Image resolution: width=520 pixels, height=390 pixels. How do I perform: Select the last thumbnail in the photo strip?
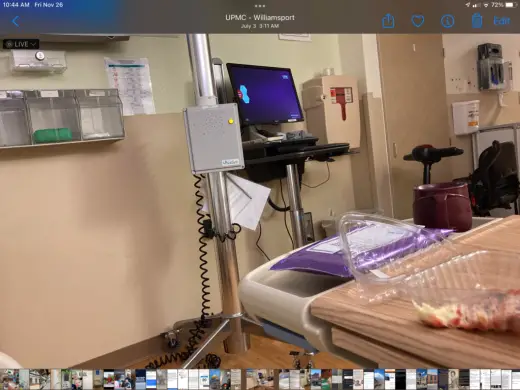(x=515, y=379)
